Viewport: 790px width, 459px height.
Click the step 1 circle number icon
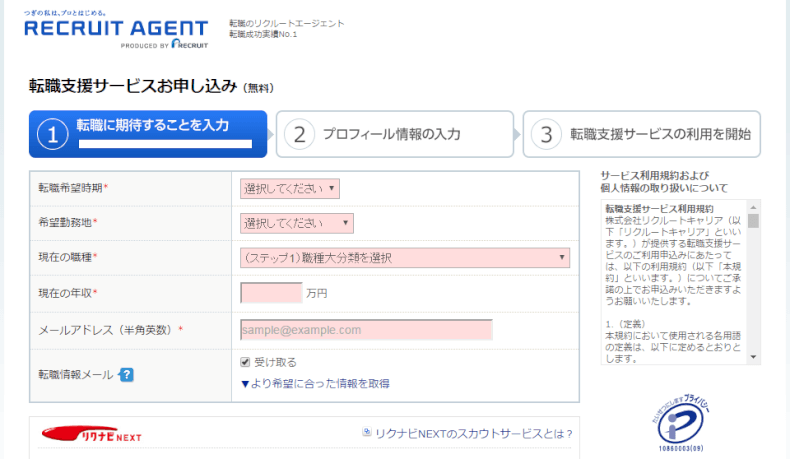[x=52, y=134]
